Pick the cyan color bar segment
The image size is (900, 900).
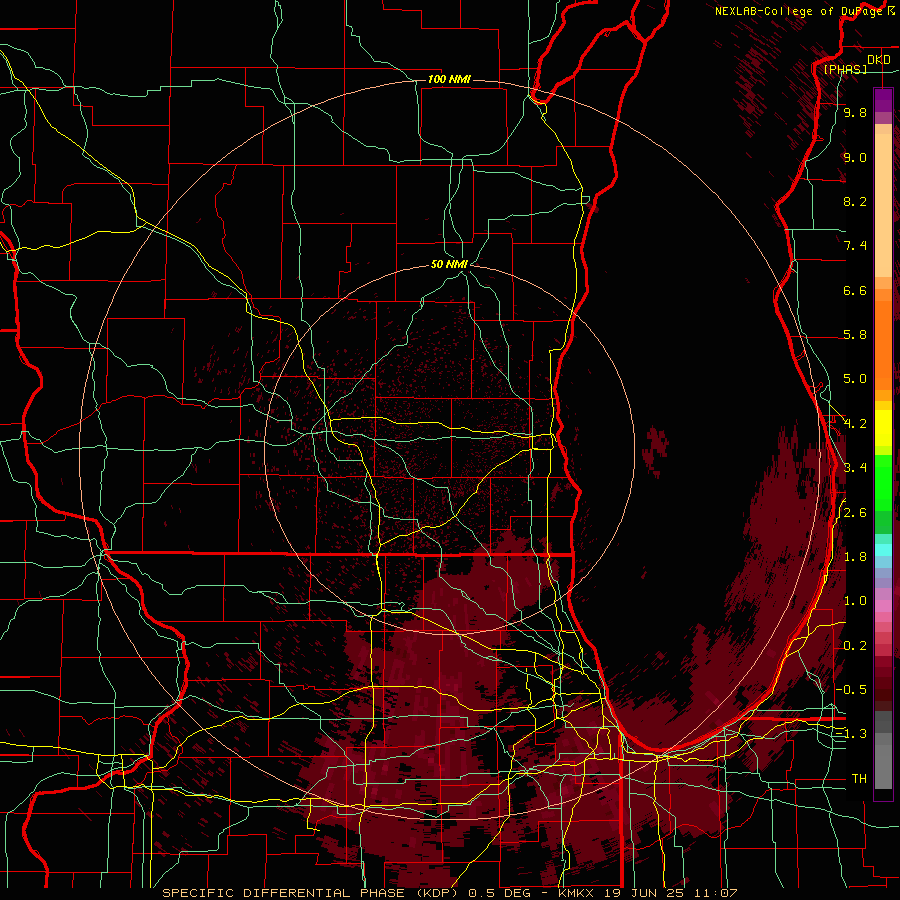883,550
